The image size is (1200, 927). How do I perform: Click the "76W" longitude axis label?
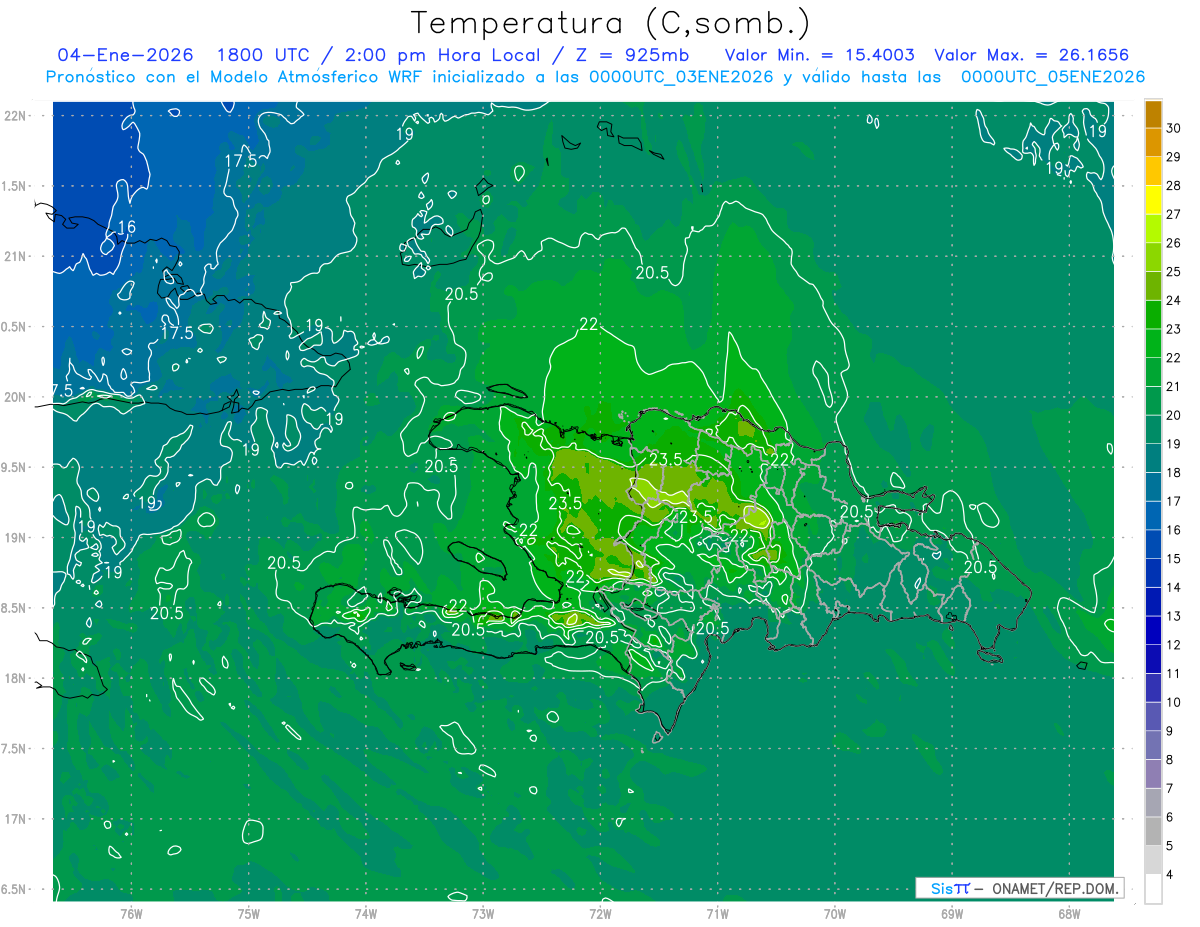pos(131,913)
